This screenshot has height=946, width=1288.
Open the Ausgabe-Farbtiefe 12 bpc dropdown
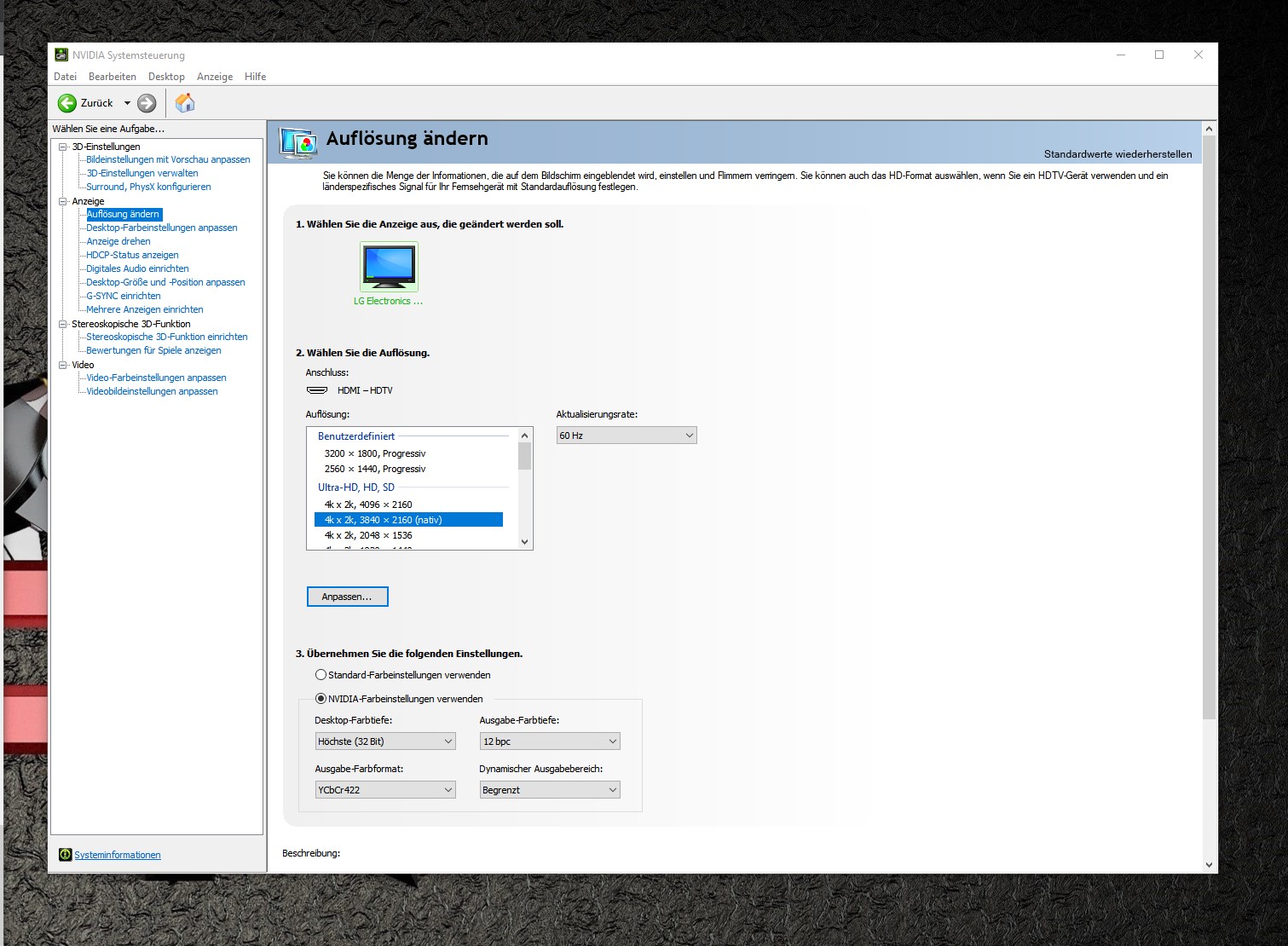(550, 741)
